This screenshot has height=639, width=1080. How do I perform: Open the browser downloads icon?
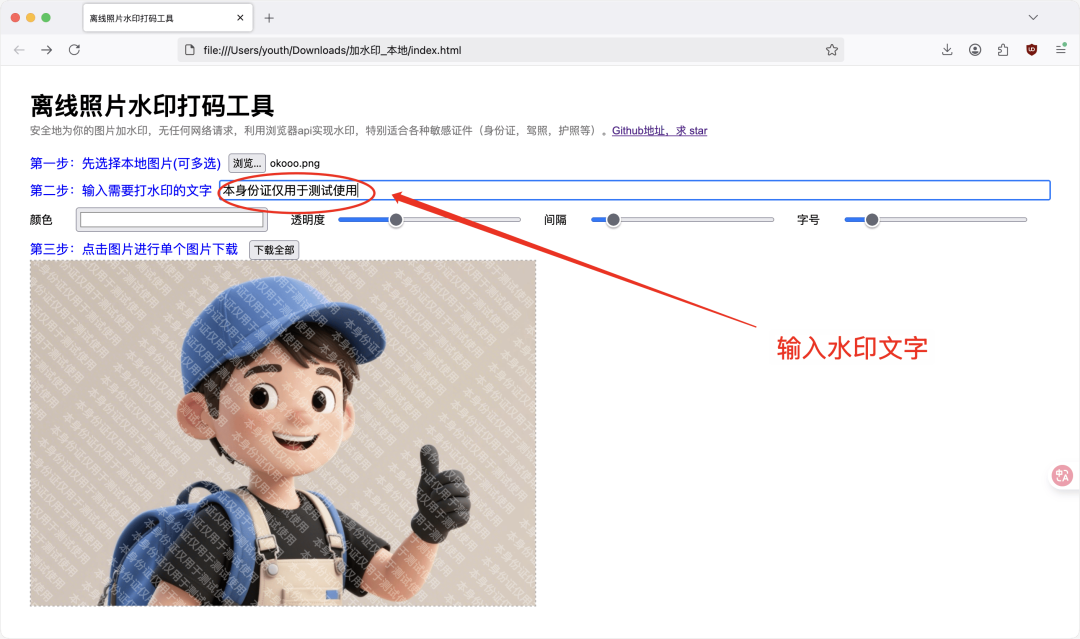point(947,47)
